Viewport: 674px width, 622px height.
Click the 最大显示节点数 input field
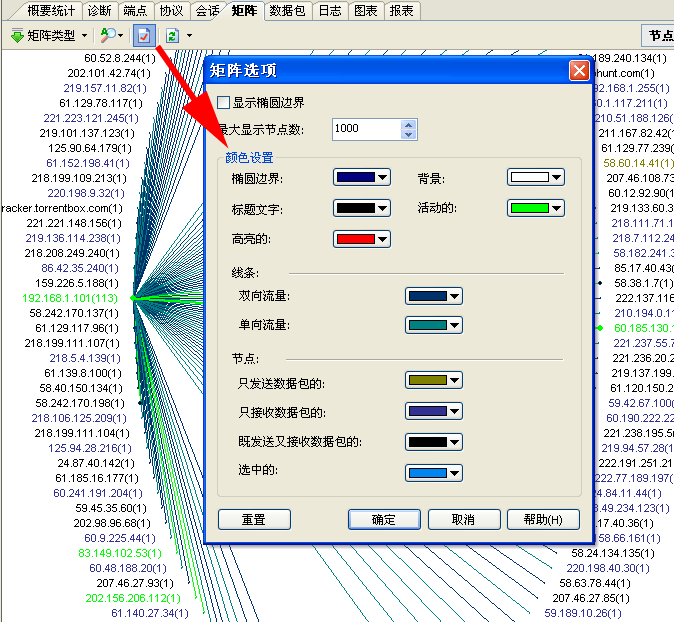coord(366,129)
